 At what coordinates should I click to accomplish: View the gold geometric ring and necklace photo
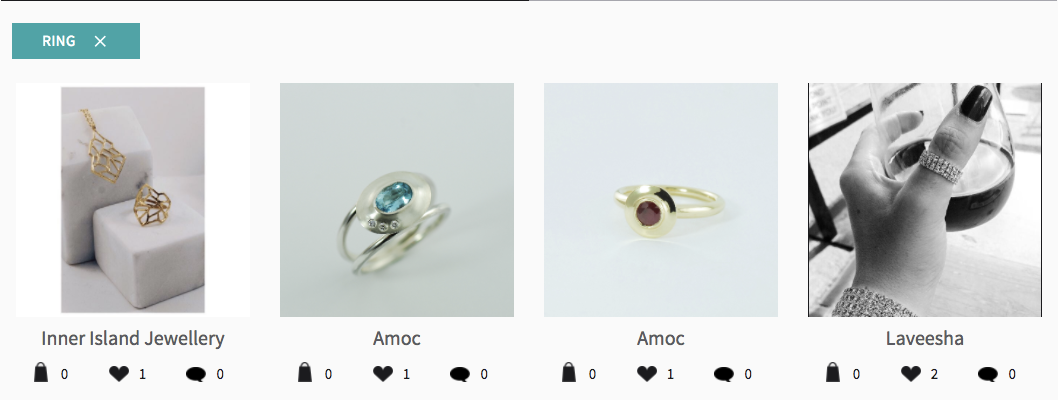click(133, 200)
